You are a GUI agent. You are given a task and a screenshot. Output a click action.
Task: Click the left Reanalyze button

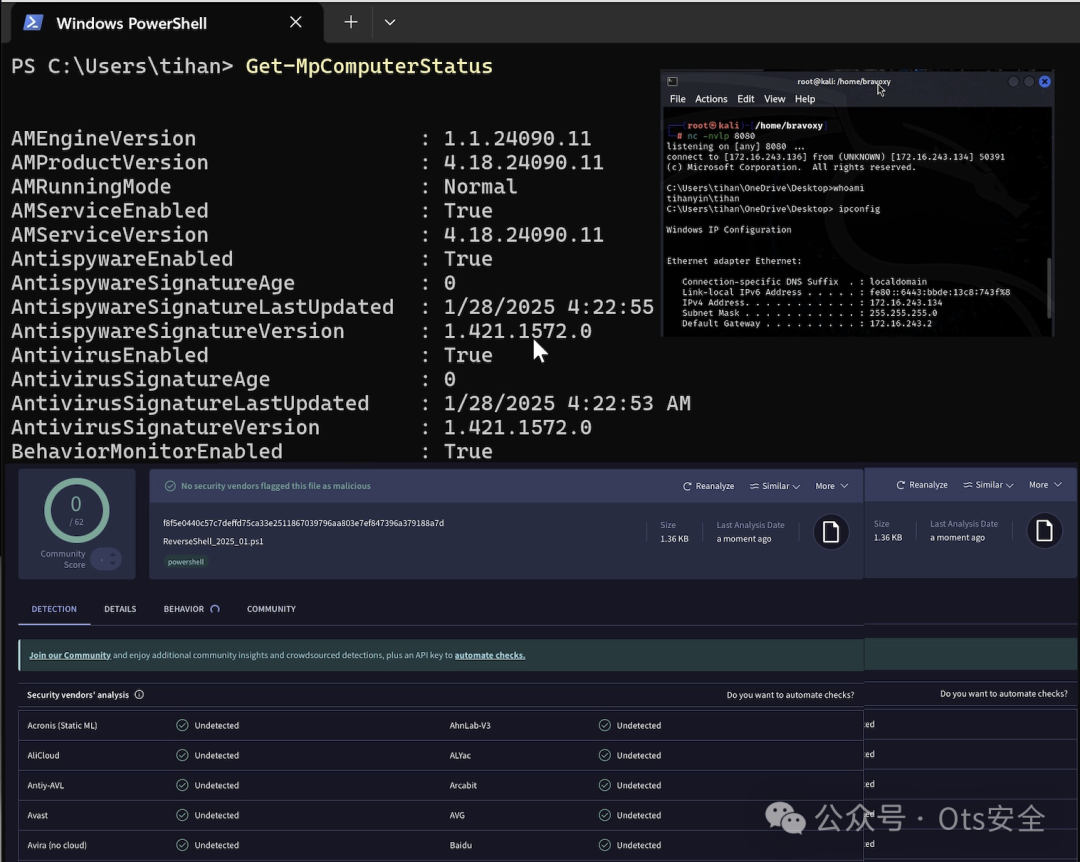tap(708, 486)
